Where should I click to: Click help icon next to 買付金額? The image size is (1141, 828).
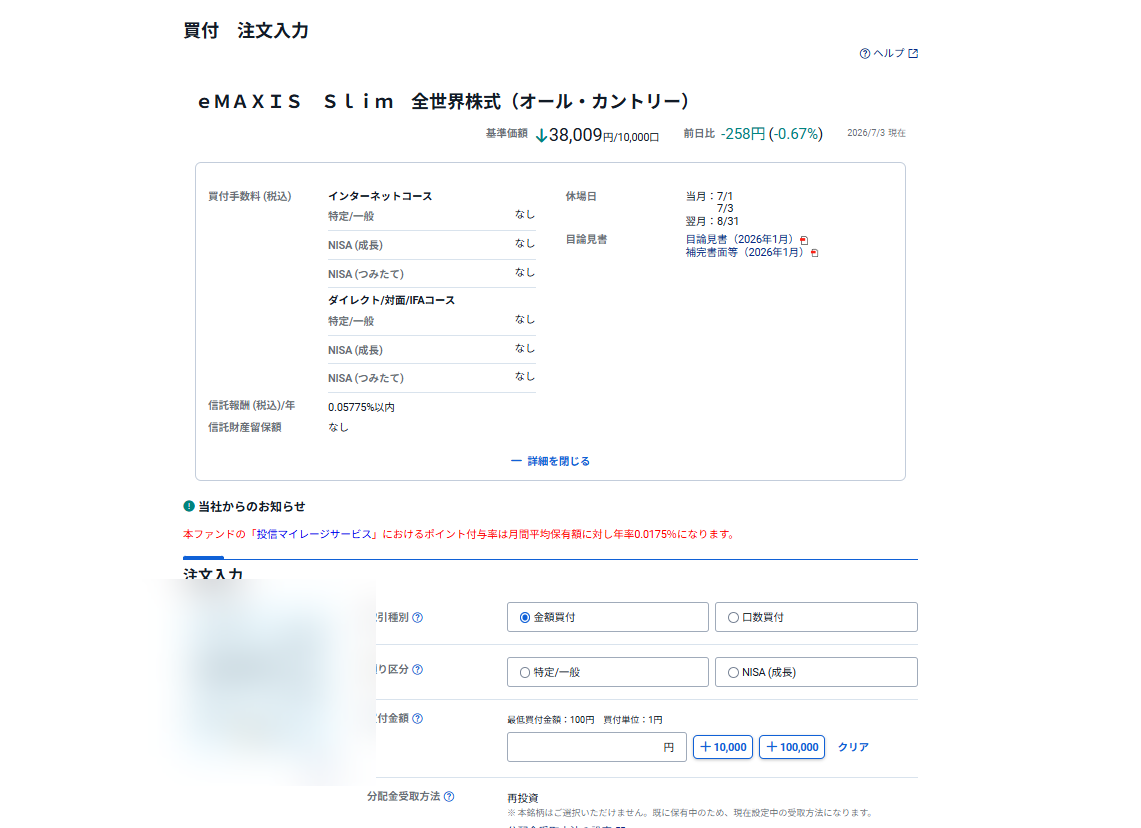(x=418, y=719)
